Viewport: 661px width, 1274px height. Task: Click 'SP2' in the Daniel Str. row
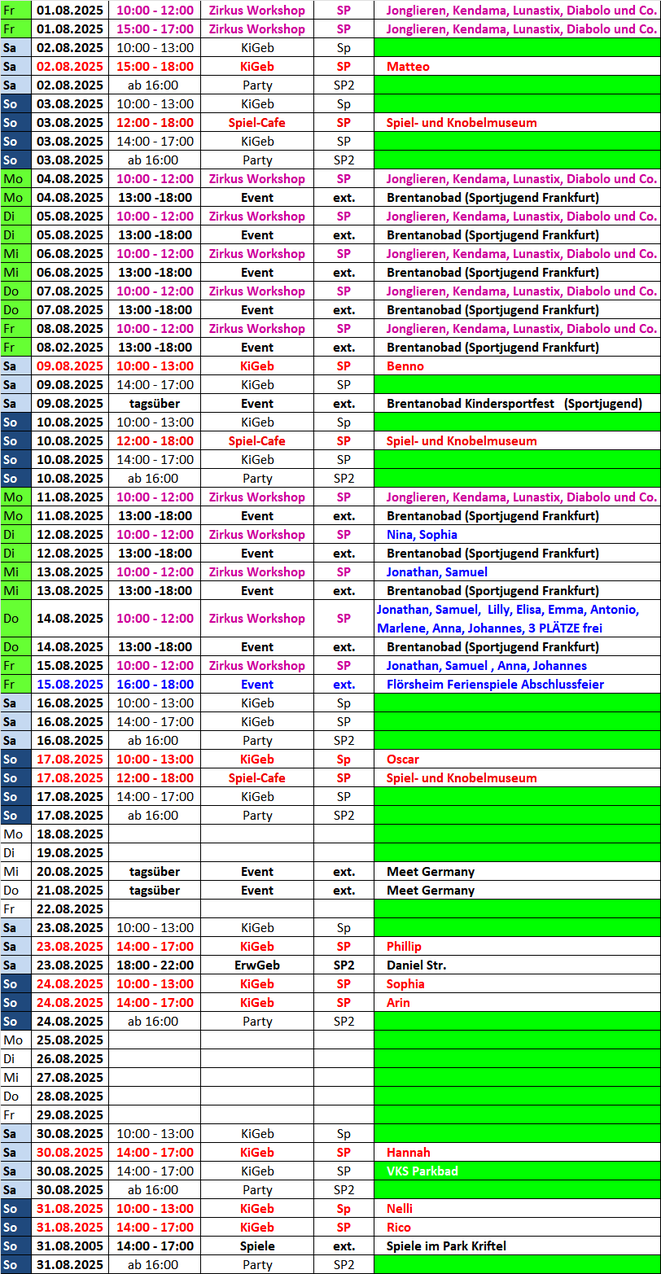pos(344,965)
